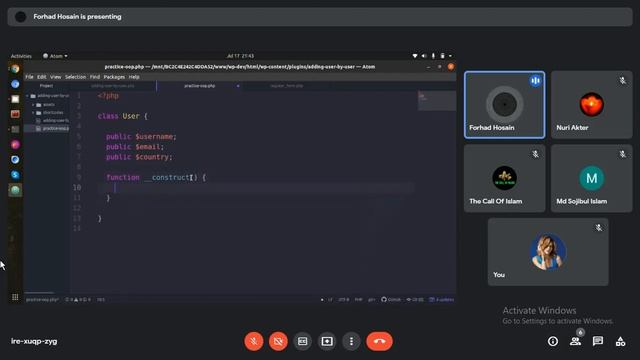This screenshot has width=640, height=360.
Task: Open the Find menu in Atom
Action: click(95, 77)
